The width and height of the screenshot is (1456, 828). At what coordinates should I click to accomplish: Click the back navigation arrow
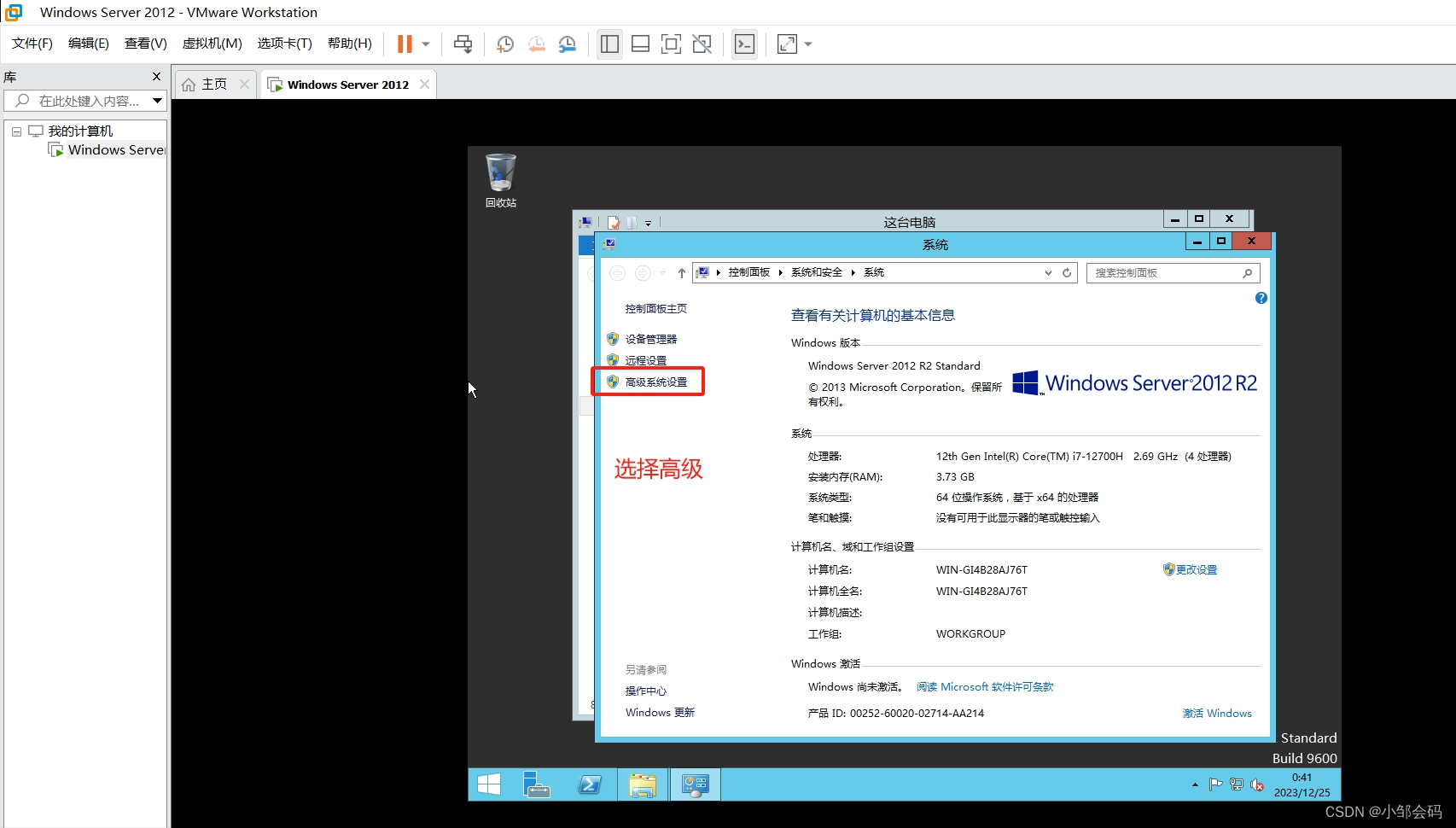pyautogui.click(x=618, y=273)
